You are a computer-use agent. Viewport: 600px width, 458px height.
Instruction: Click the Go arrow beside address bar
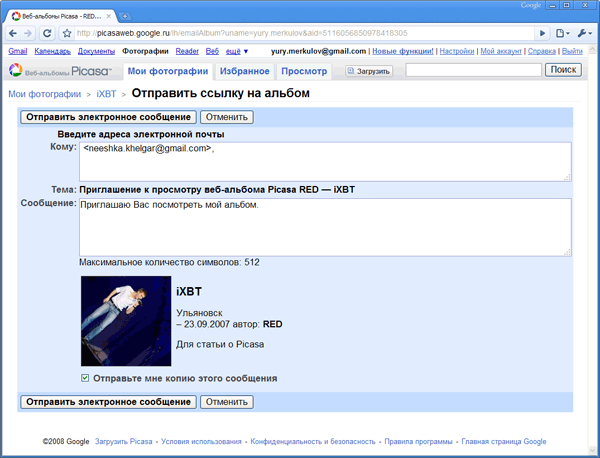coord(542,33)
